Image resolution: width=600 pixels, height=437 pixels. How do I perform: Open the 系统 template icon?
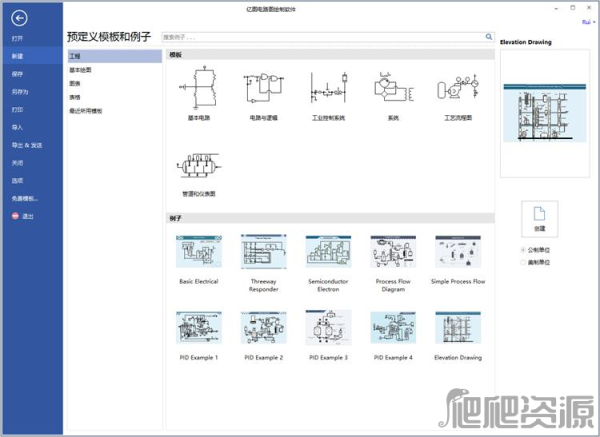(x=393, y=88)
